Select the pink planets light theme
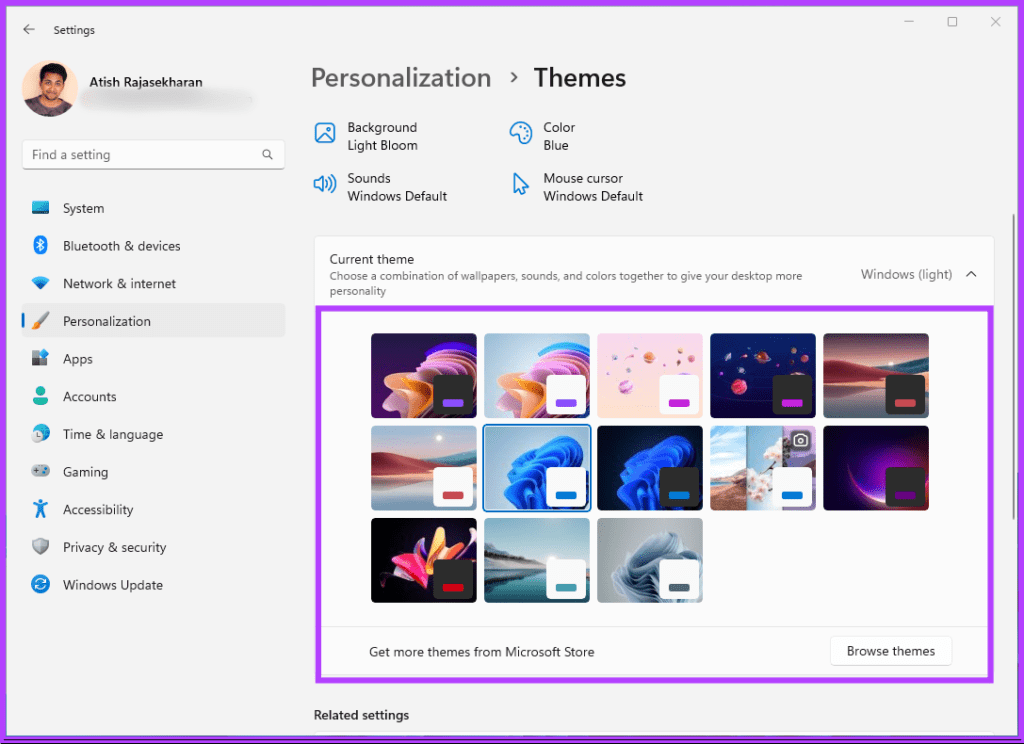Screen dimensions: 1024x744 tap(650, 376)
